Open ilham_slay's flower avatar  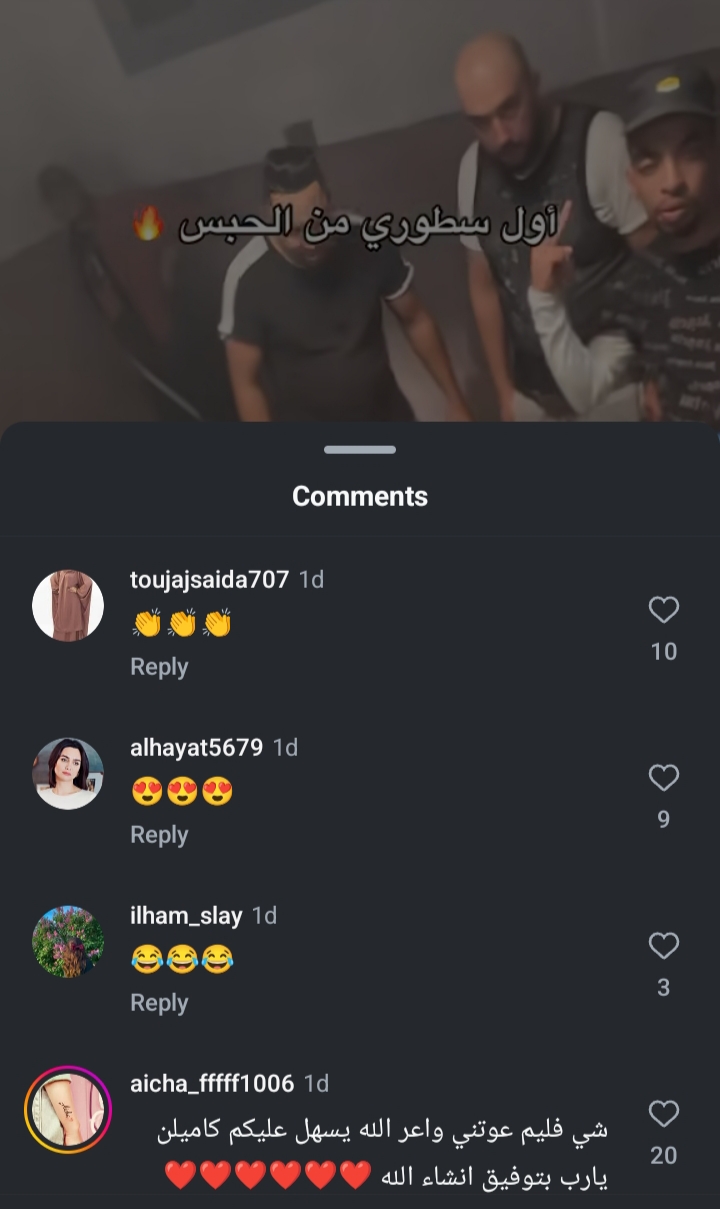68,941
